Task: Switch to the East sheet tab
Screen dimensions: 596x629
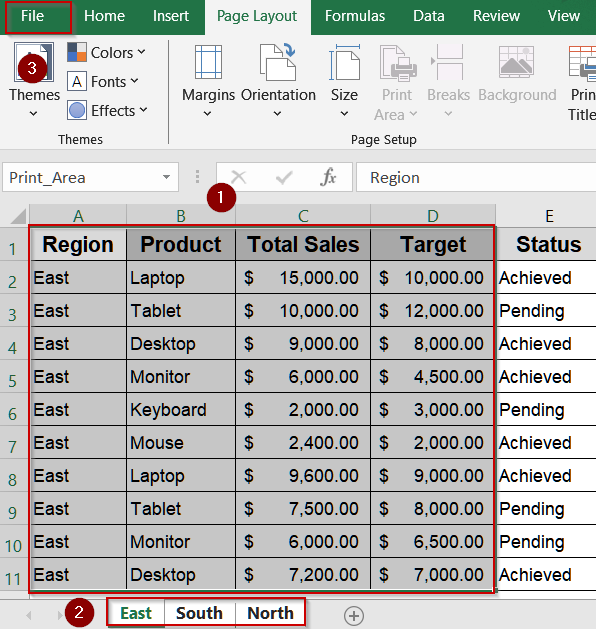Action: coord(136,613)
